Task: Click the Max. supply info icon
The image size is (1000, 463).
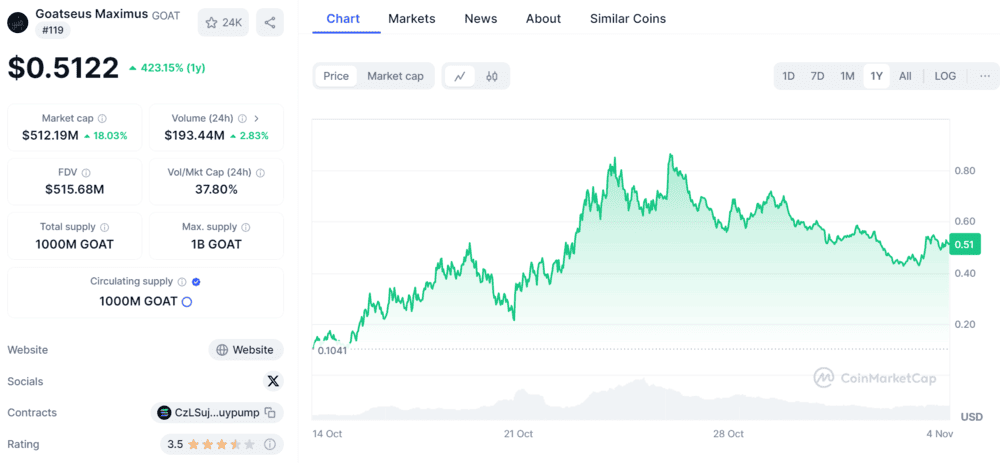Action: coord(246,227)
